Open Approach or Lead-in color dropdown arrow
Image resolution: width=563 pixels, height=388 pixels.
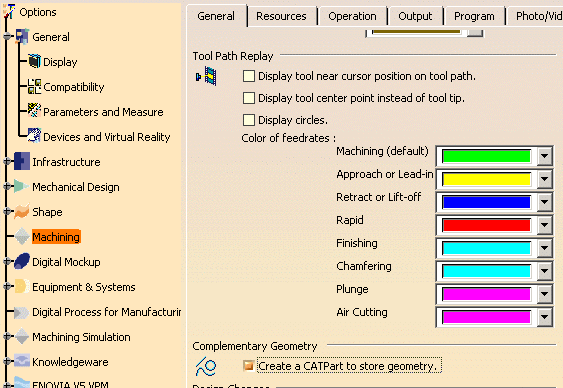tap(545, 179)
